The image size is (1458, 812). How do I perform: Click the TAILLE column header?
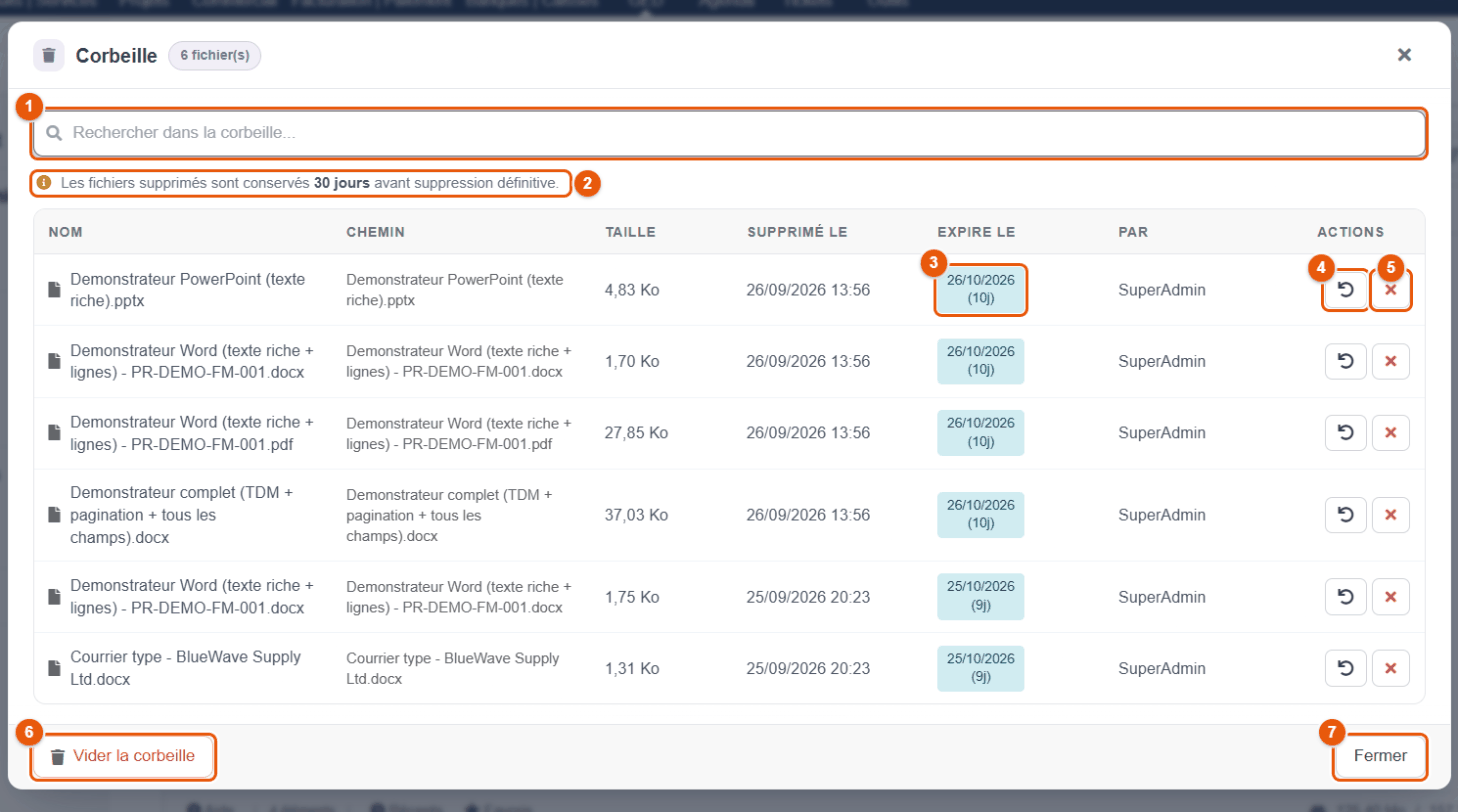coord(630,232)
